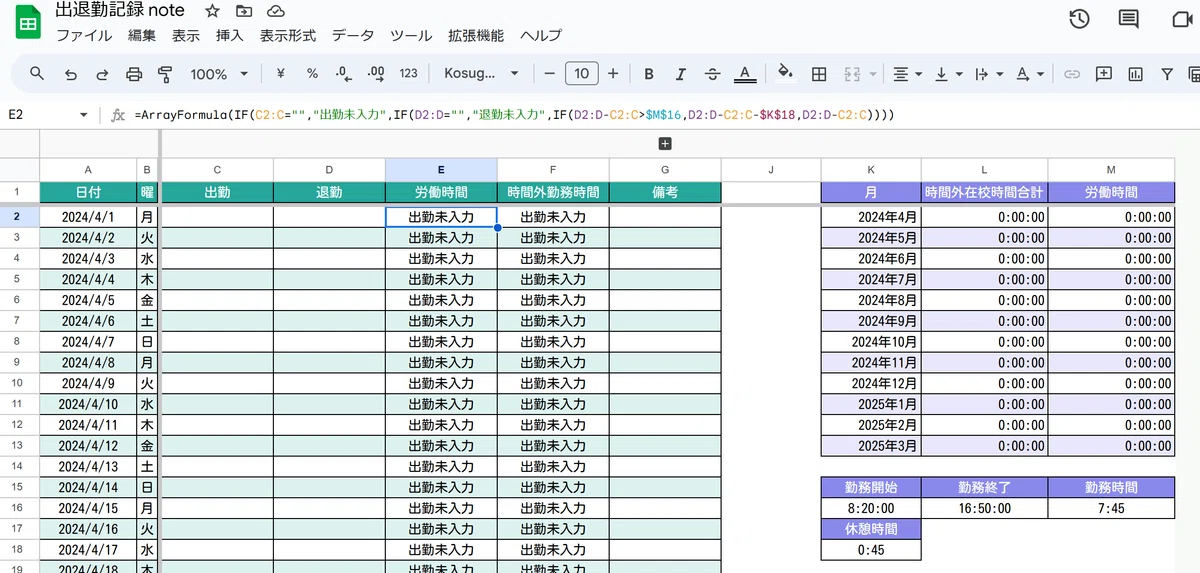The height and width of the screenshot is (573, 1200).
Task: Click the merge cells icon
Action: [853, 74]
